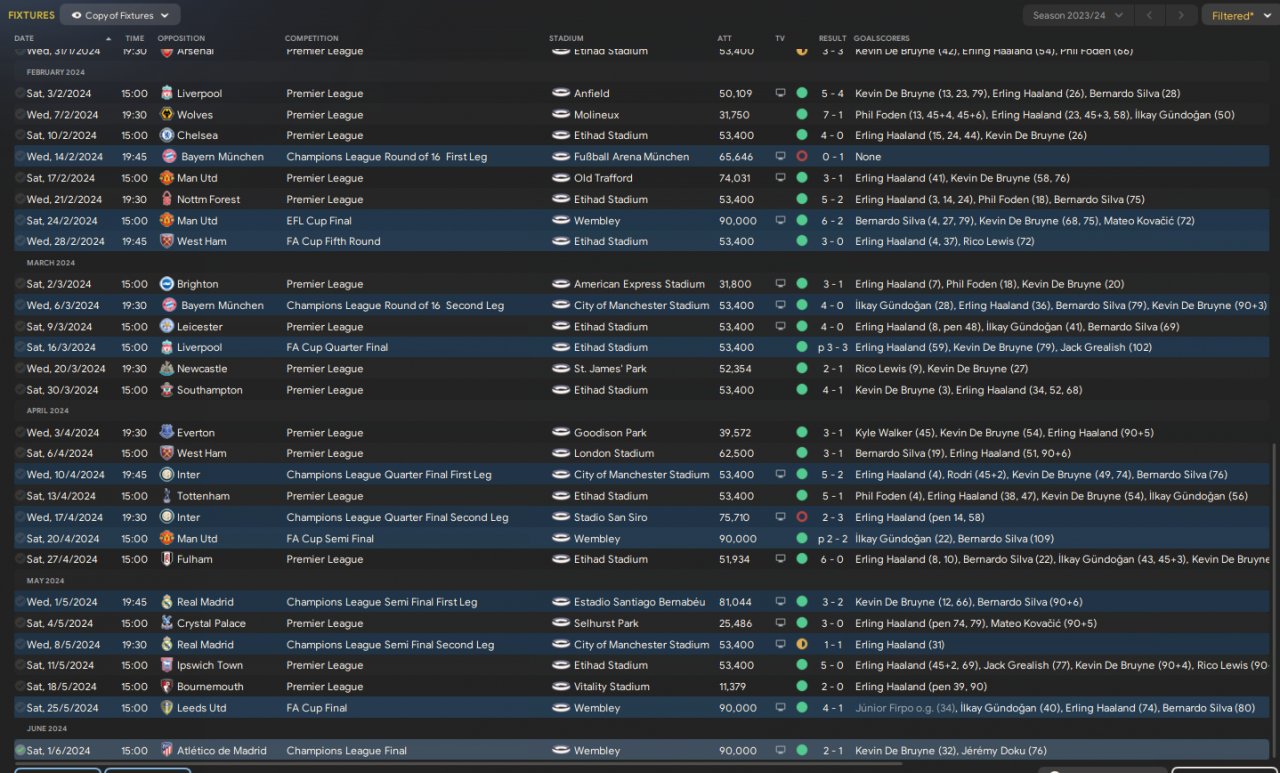1280x773 pixels.
Task: Click the vertical scrollbar of fixtures list
Action: point(1275,600)
